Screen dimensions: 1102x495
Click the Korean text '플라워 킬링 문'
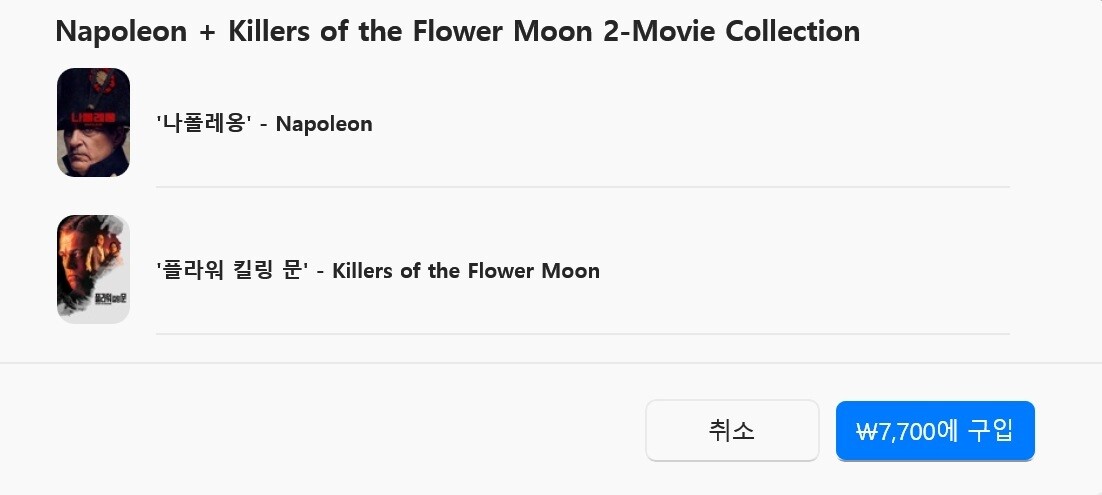click(x=230, y=270)
